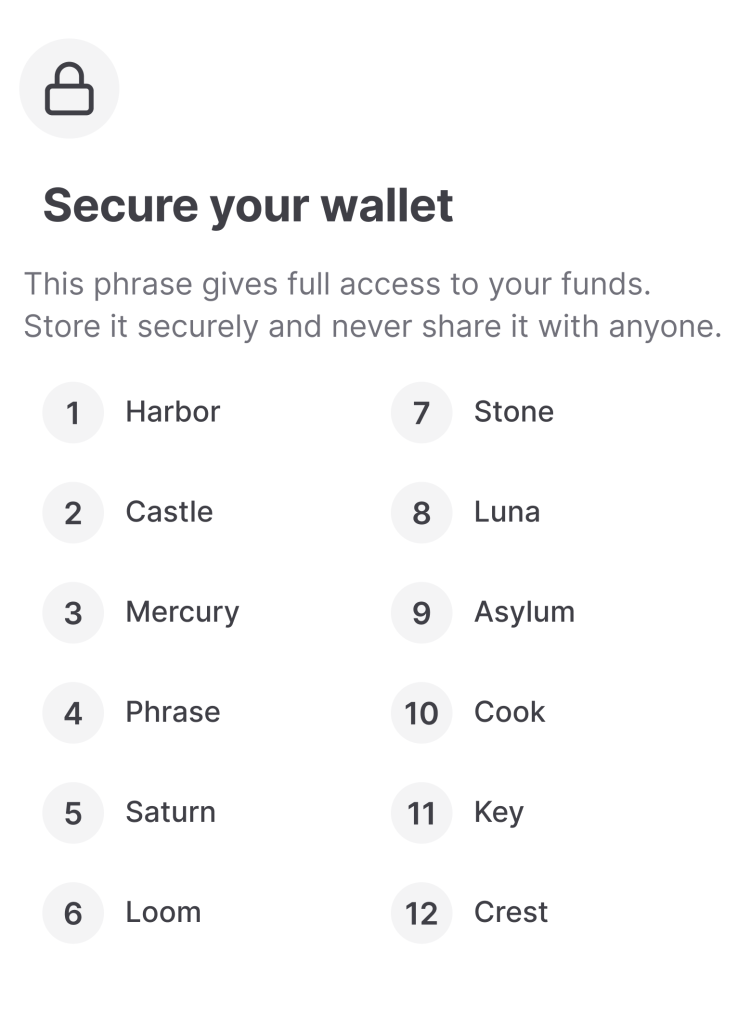This screenshot has height=1024, width=751.
Task: Select the word Mercury
Action: click(183, 613)
